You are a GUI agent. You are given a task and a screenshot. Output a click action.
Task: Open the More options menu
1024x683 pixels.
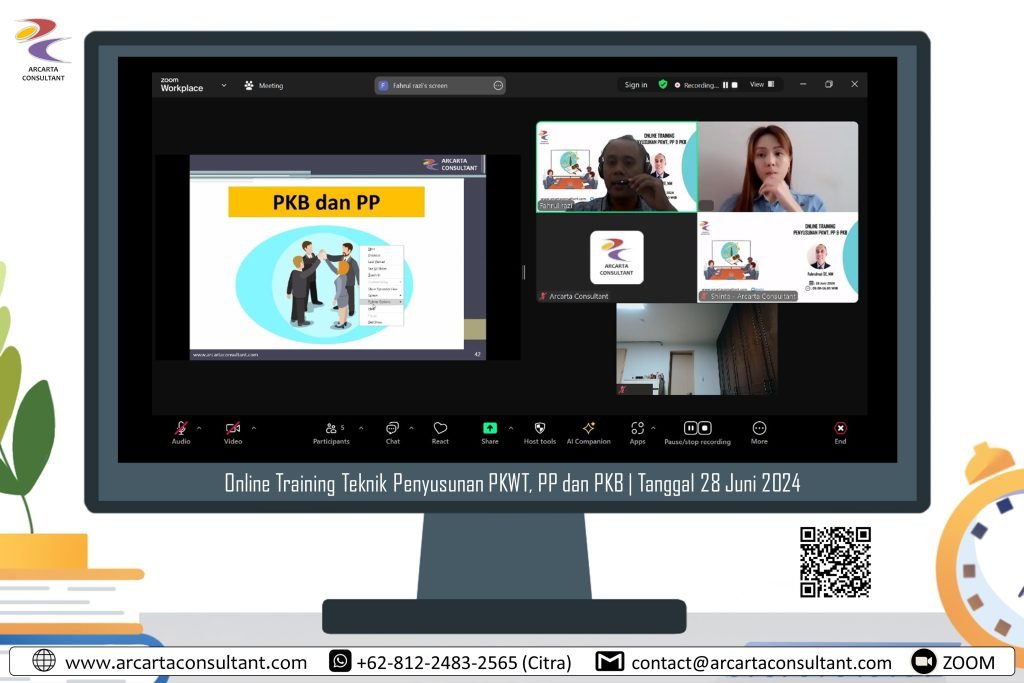click(759, 428)
